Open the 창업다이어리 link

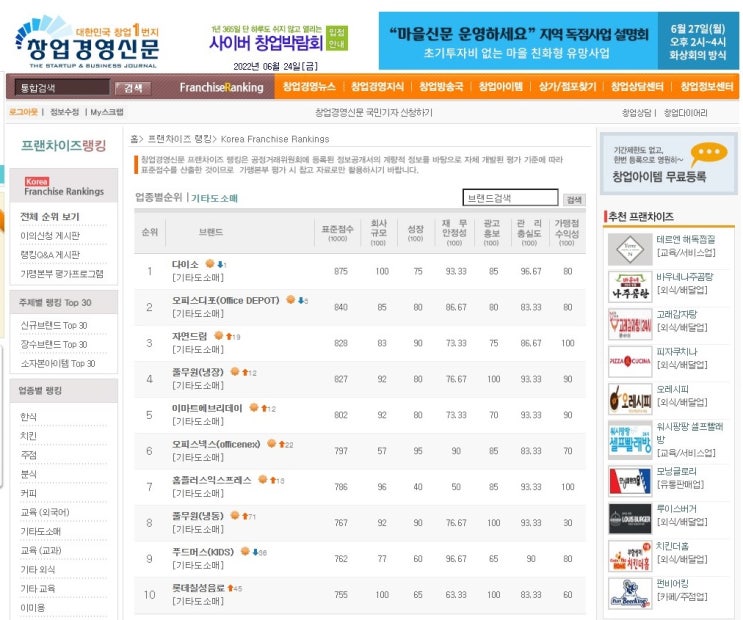[685, 113]
